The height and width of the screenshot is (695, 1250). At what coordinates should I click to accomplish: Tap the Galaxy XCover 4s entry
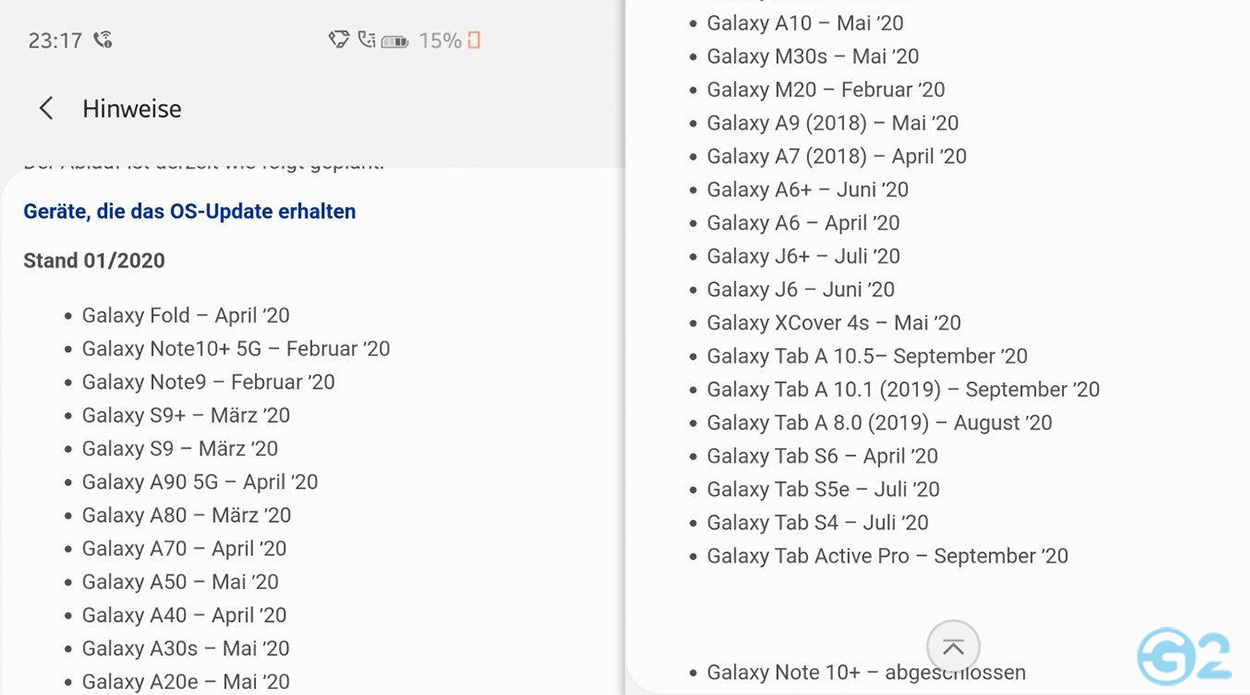click(834, 322)
